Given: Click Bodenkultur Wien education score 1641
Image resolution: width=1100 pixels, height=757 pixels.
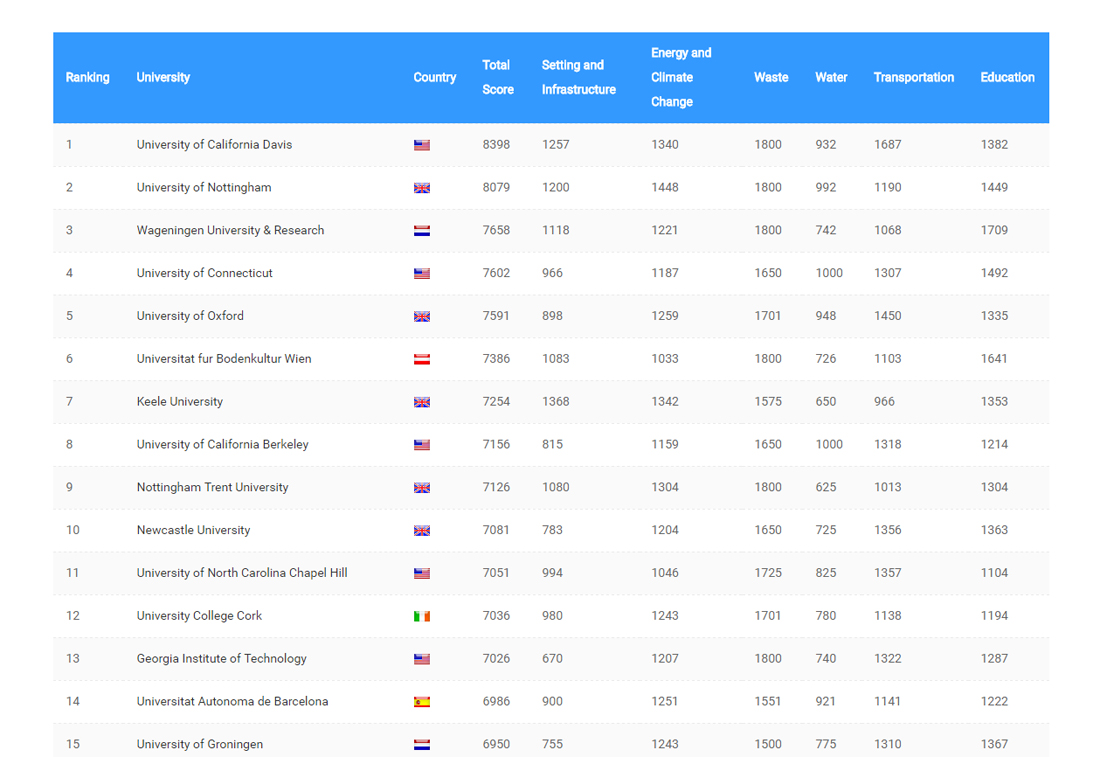Looking at the screenshot, I should [993, 359].
